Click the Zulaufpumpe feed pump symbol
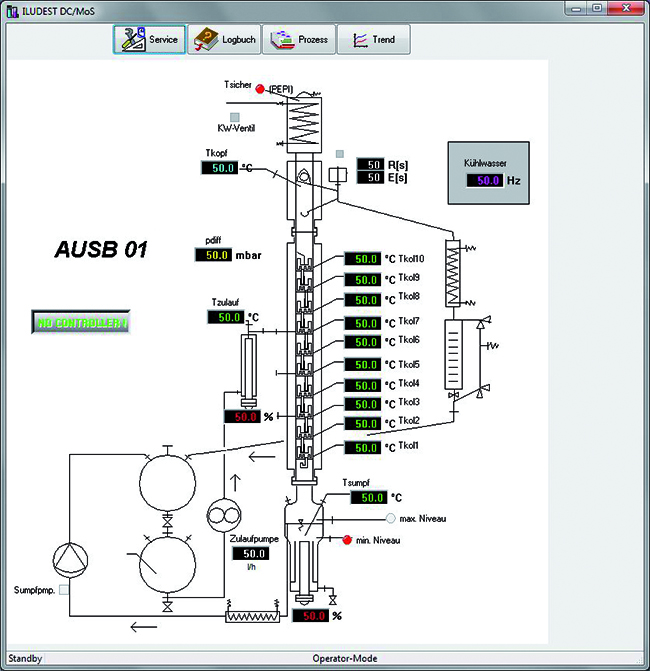This screenshot has width=650, height=671. [x=224, y=515]
